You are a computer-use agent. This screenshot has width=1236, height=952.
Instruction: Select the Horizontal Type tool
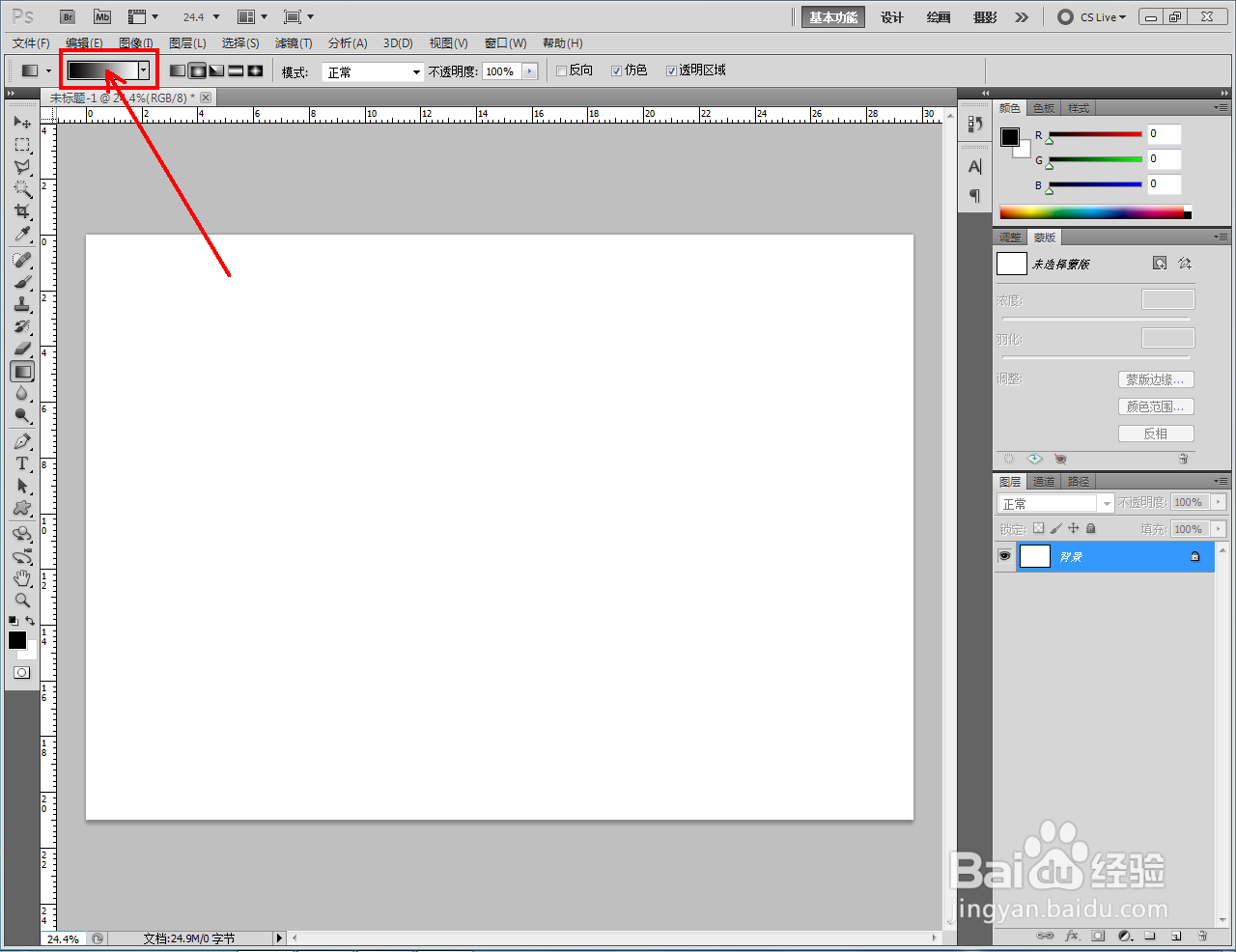[22, 463]
